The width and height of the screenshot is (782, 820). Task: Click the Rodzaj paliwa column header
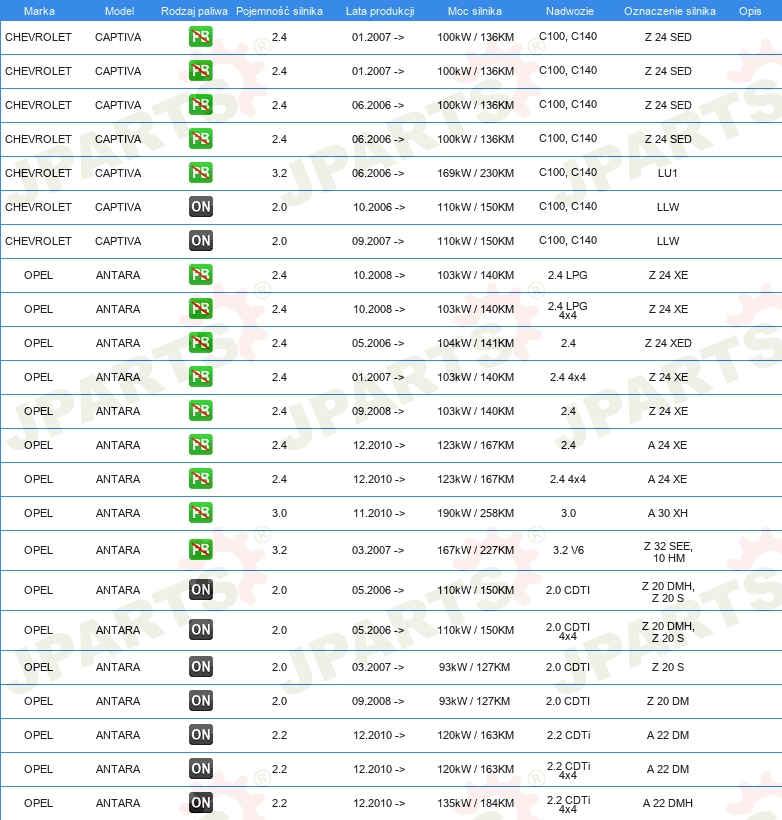[194, 11]
